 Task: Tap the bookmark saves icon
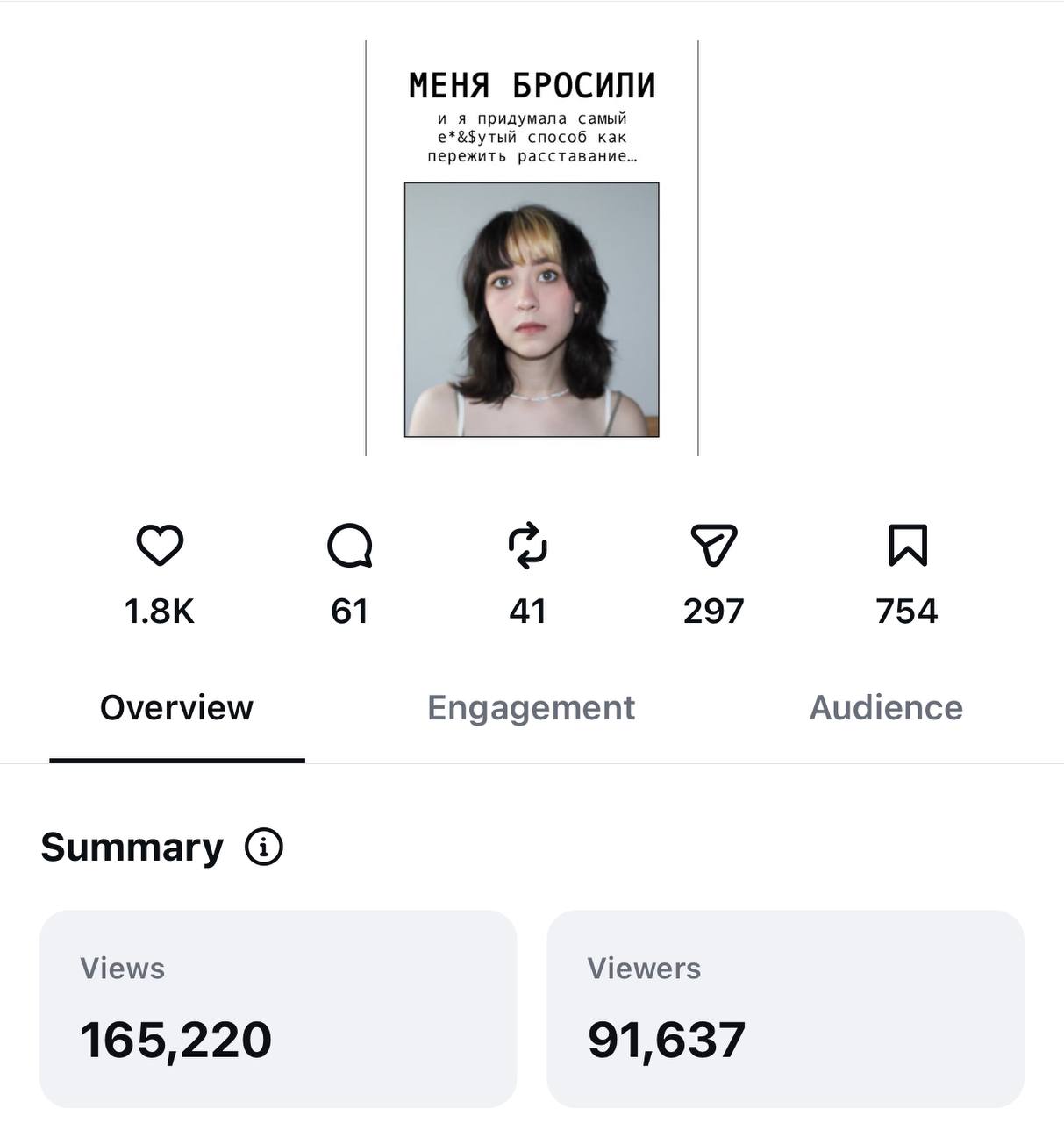[x=907, y=546]
